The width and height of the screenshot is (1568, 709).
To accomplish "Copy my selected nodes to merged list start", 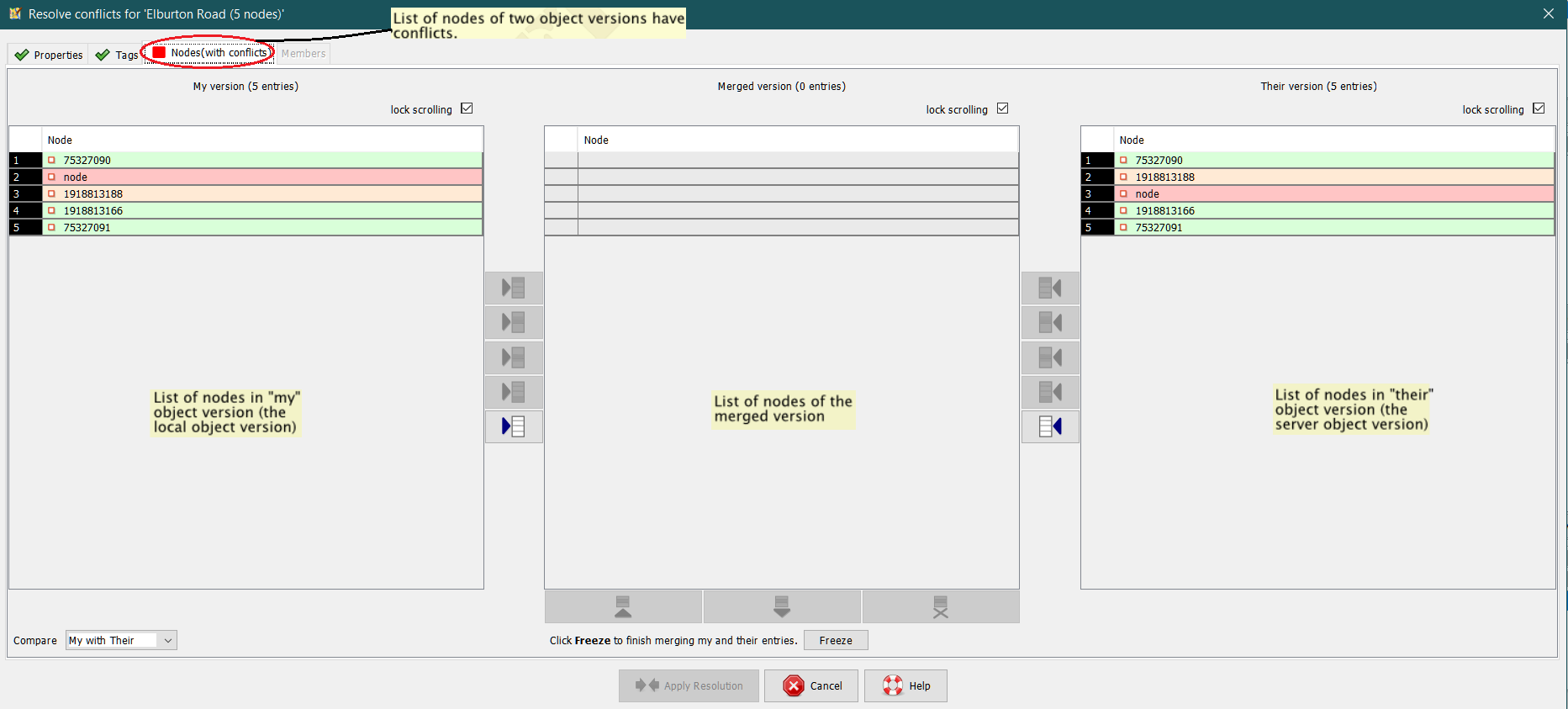I will [514, 288].
